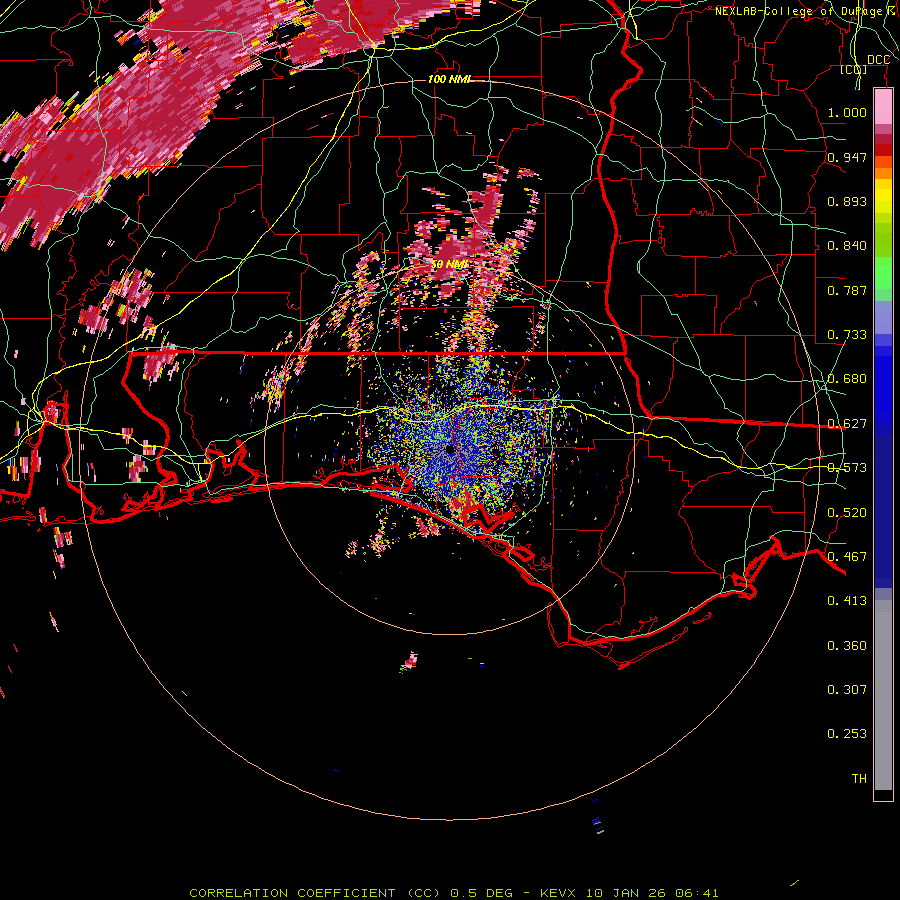Screen dimensions: 900x900
Task: Click the 0.573 scale label
Action: tap(847, 468)
